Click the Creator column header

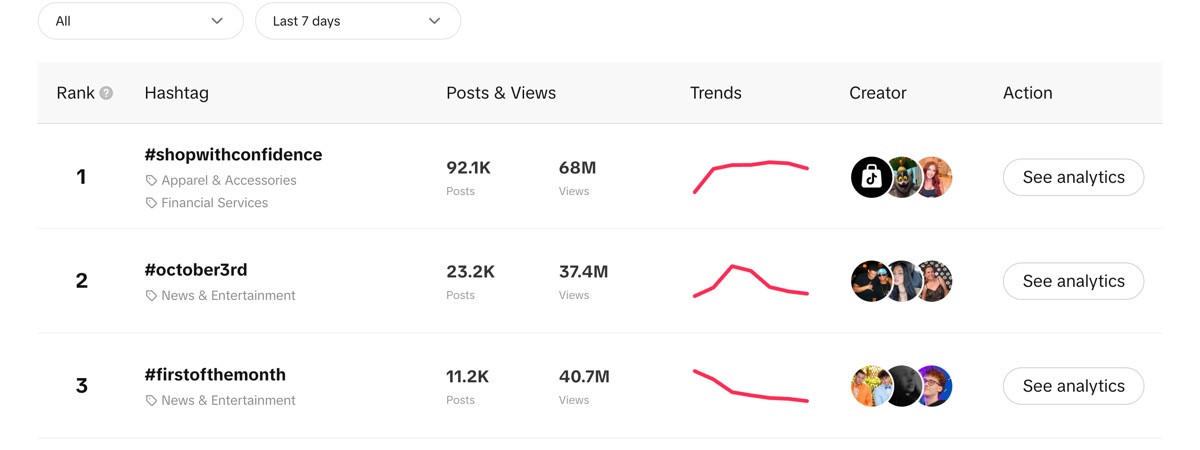(x=878, y=93)
